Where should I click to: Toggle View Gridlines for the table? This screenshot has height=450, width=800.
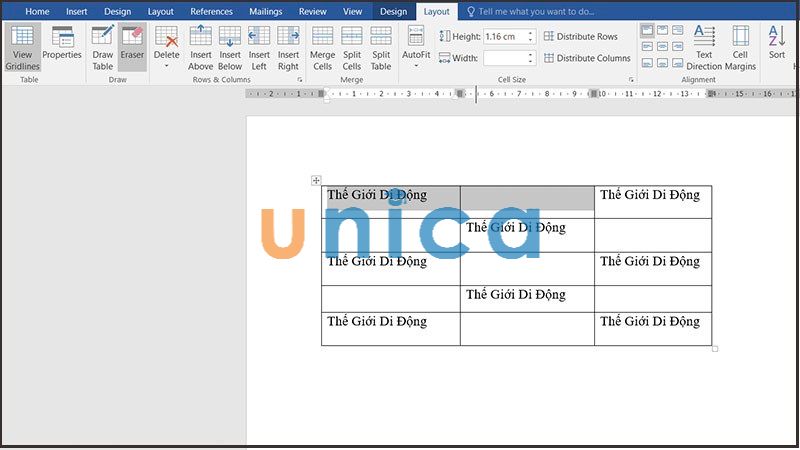(x=22, y=47)
